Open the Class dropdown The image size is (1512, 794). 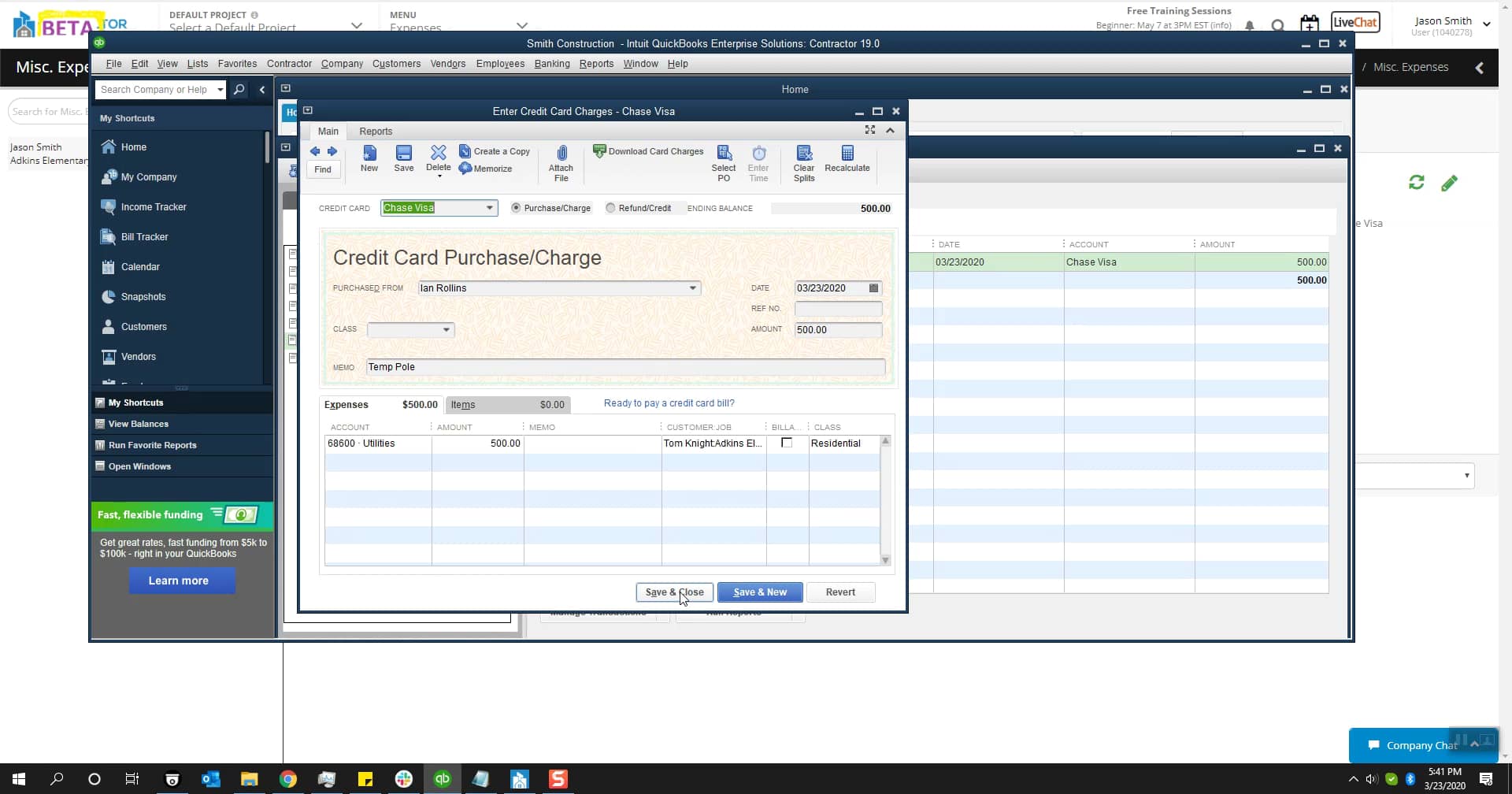click(446, 329)
